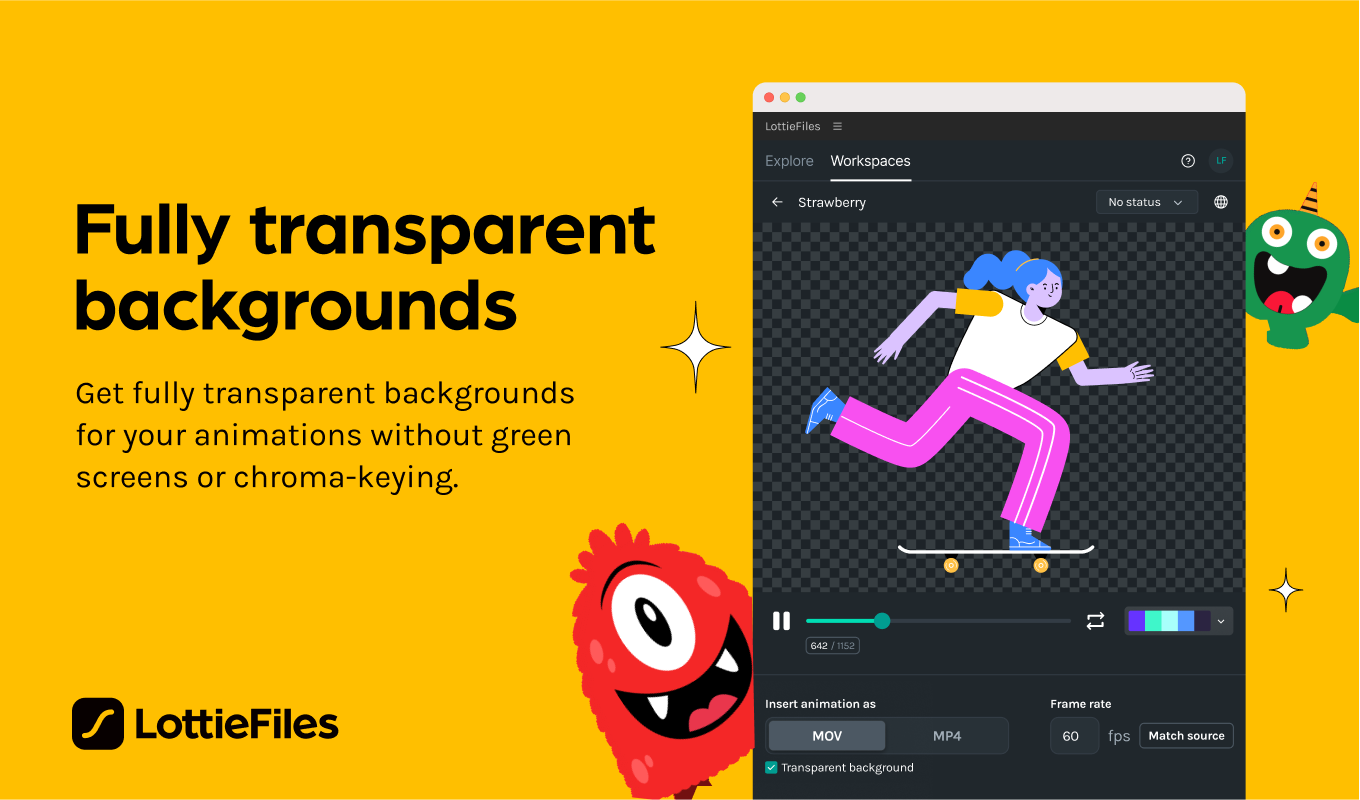The width and height of the screenshot is (1360, 800).
Task: Open the help question mark icon
Action: point(1188,161)
